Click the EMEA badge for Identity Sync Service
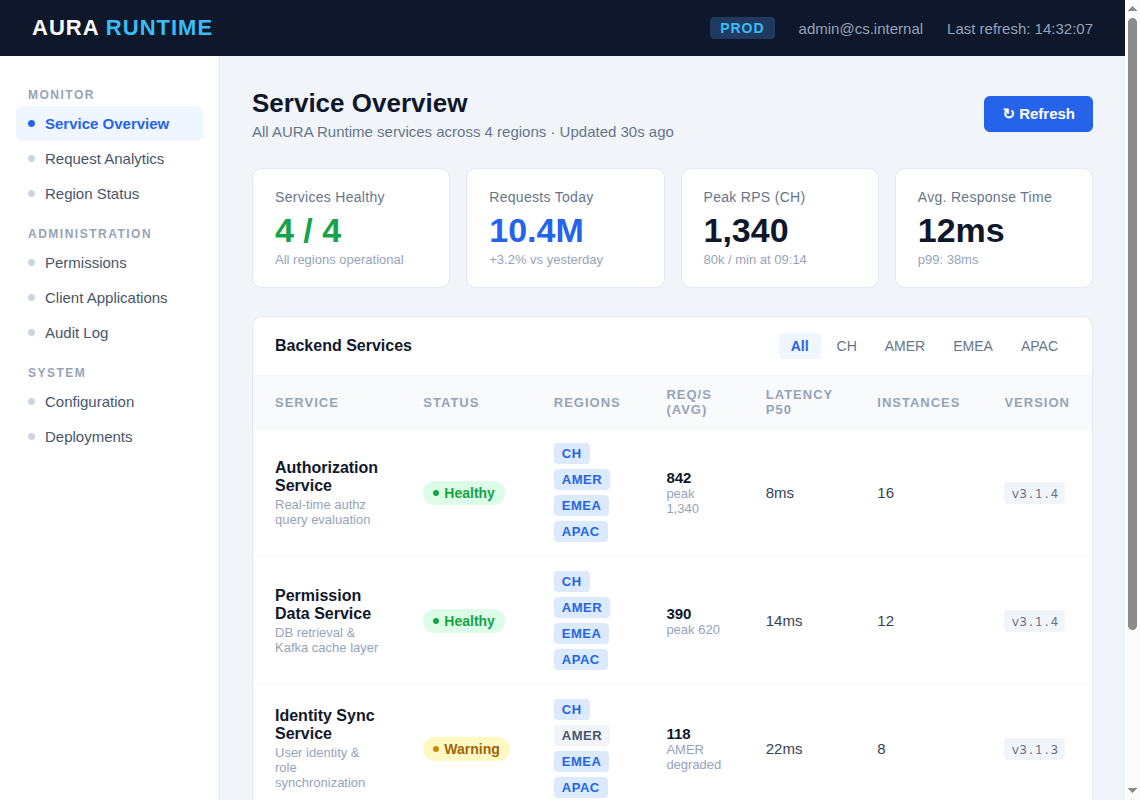Viewport: 1140px width, 800px height. click(x=581, y=761)
